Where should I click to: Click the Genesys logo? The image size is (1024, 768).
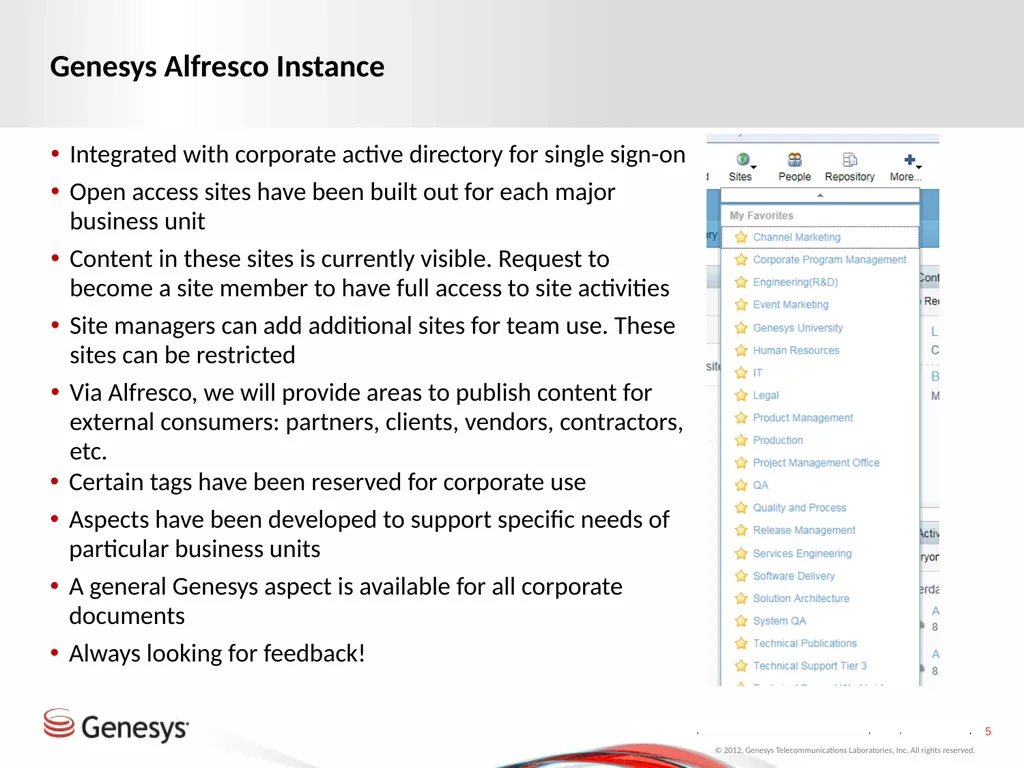pyautogui.click(x=116, y=726)
